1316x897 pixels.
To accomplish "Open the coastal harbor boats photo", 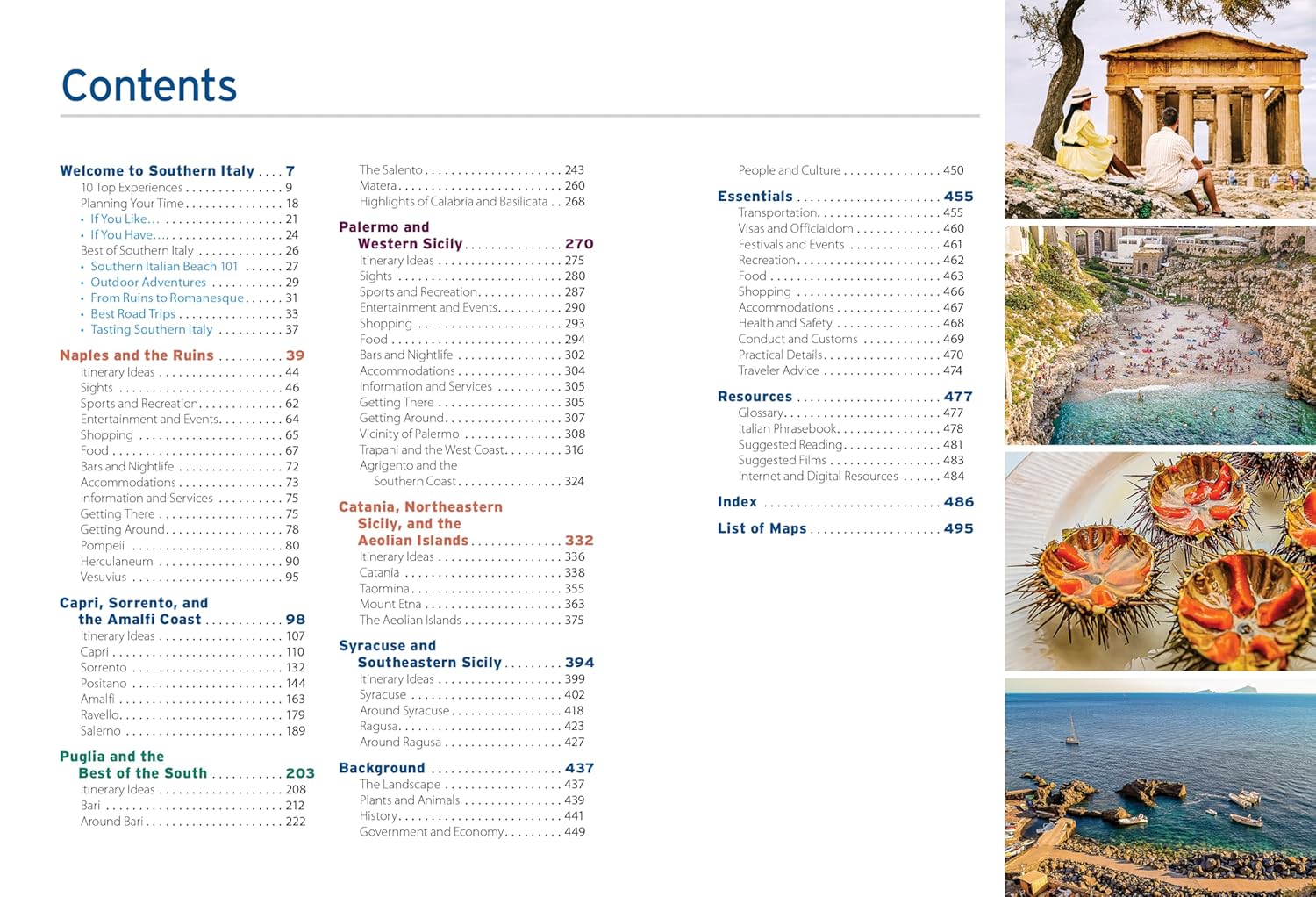I will [x=1160, y=786].
